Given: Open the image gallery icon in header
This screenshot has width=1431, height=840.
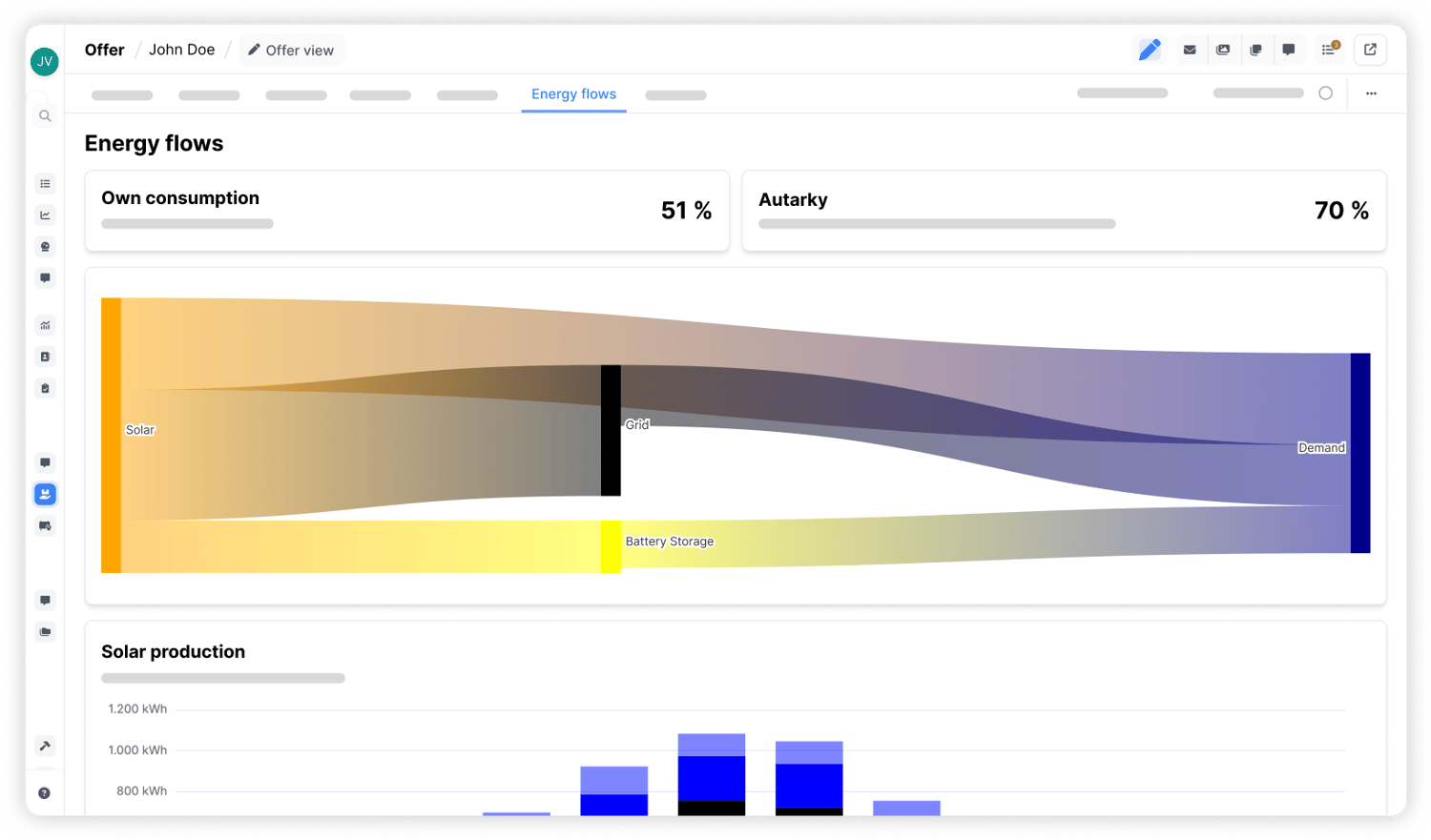Looking at the screenshot, I should [1223, 50].
